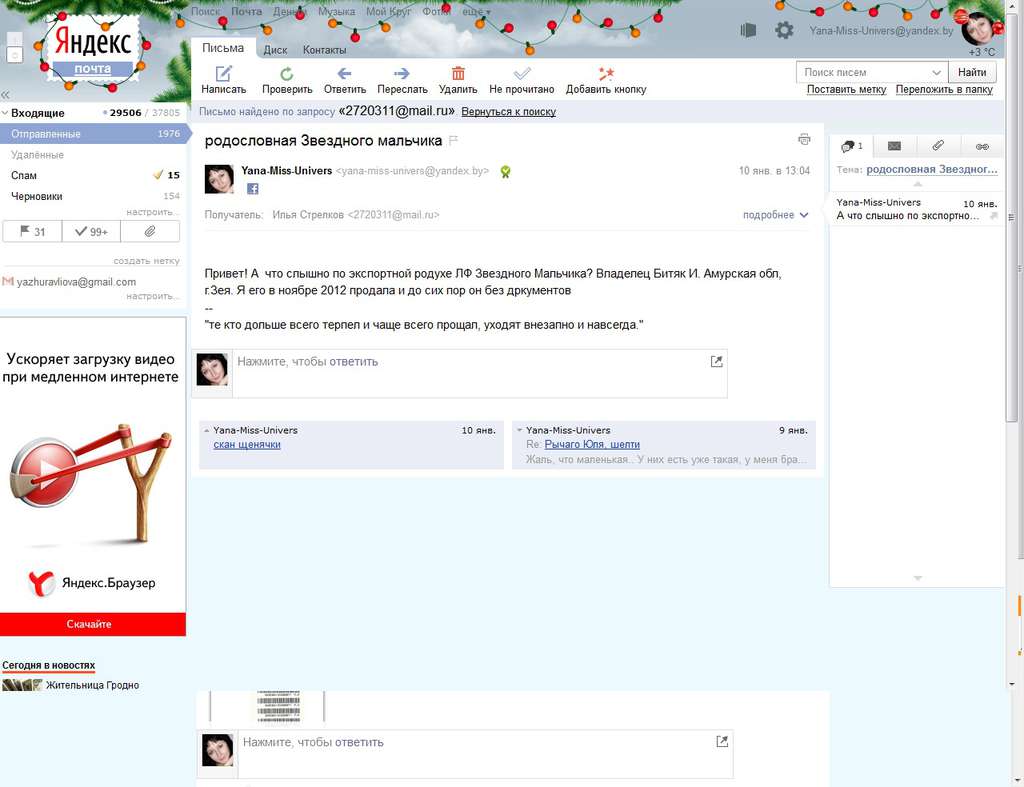
Task: Expand the Входящие folder arrow
Action: click(5, 113)
